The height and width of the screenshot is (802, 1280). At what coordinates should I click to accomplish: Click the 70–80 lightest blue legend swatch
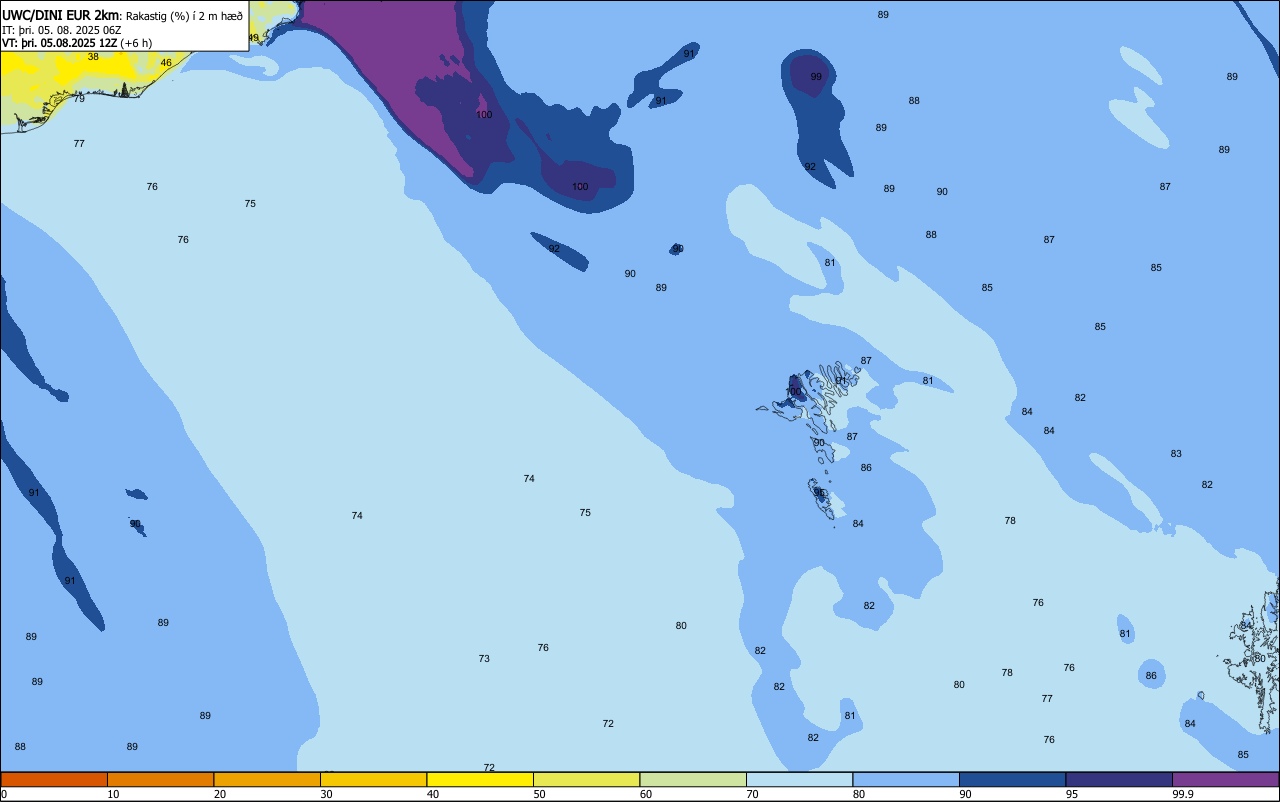(x=799, y=779)
